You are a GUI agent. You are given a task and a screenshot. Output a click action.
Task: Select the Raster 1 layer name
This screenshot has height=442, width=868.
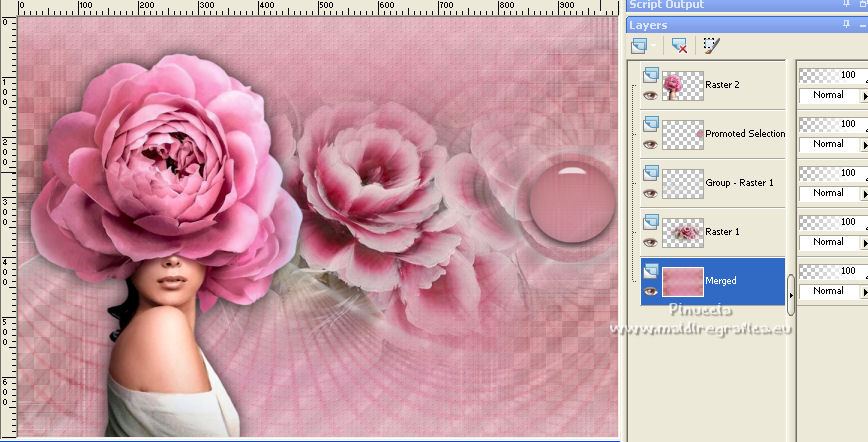pos(722,232)
